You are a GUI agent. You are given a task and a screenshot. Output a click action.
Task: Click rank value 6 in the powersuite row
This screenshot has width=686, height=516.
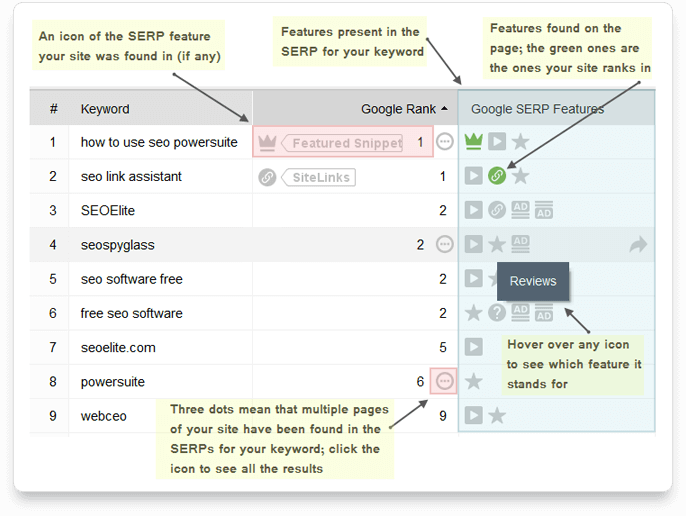tap(420, 382)
